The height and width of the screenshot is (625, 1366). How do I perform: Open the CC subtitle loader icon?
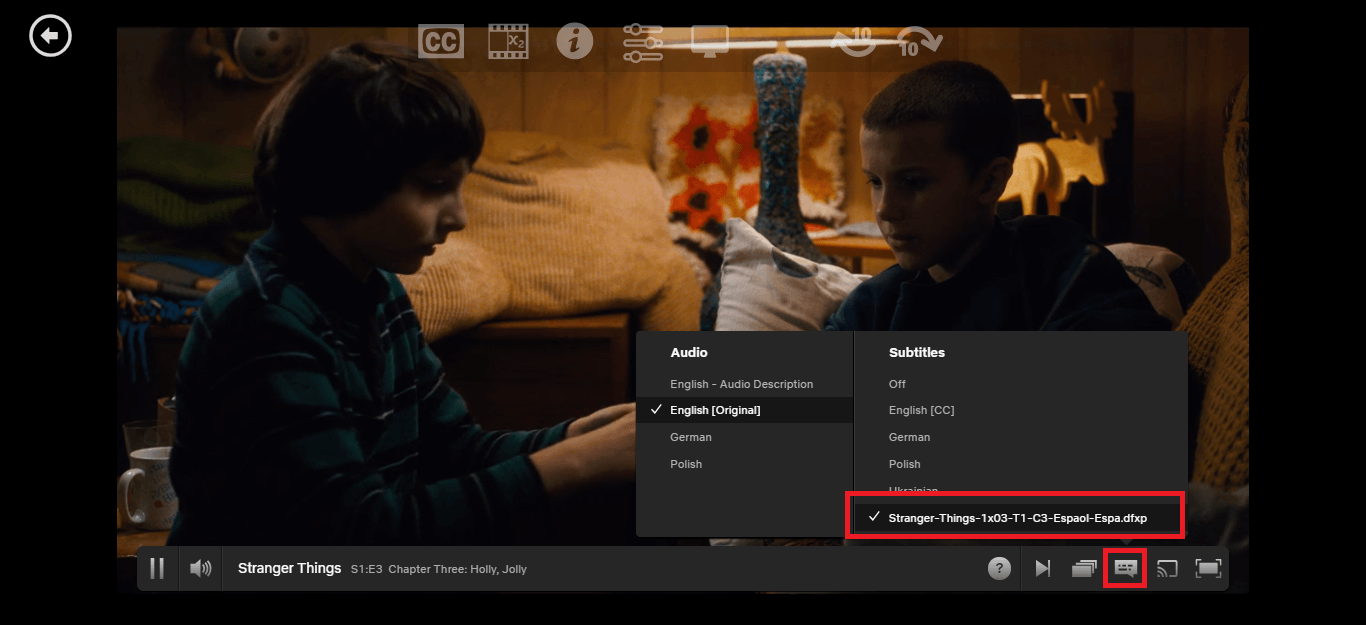(x=441, y=42)
